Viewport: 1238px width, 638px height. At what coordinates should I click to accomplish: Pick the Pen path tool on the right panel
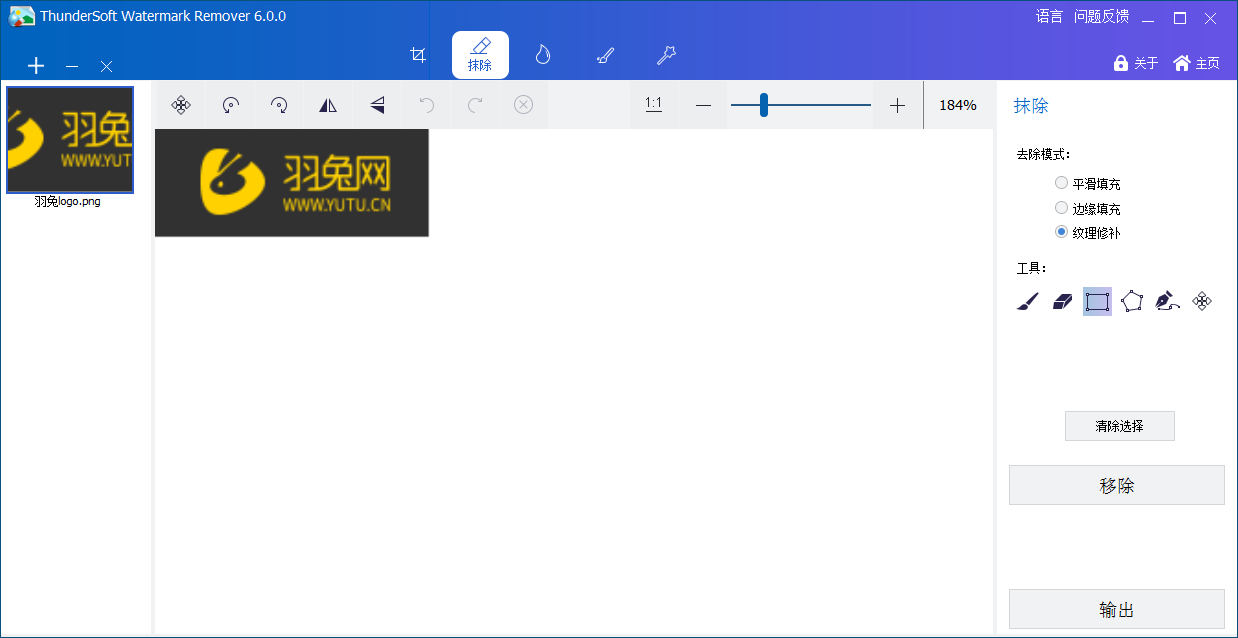(1166, 301)
